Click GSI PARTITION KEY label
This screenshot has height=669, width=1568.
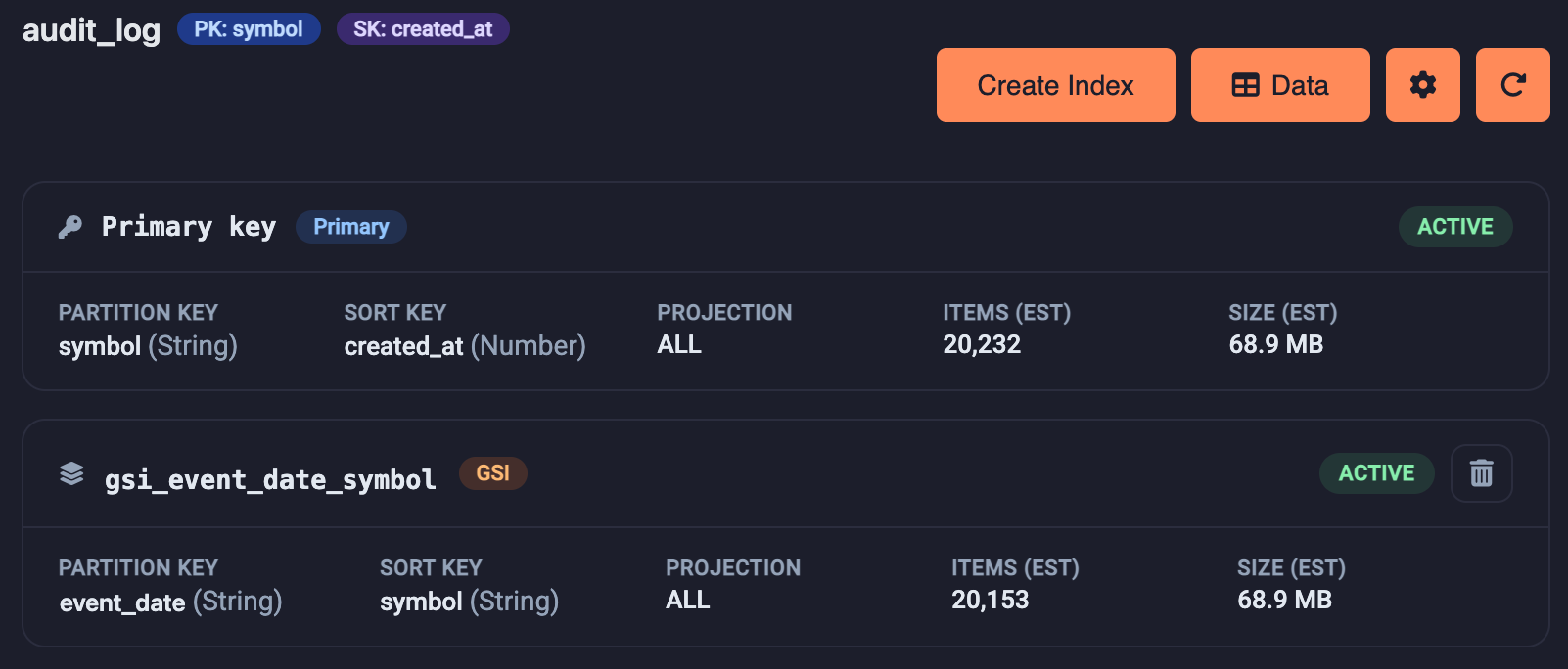pyautogui.click(x=138, y=568)
